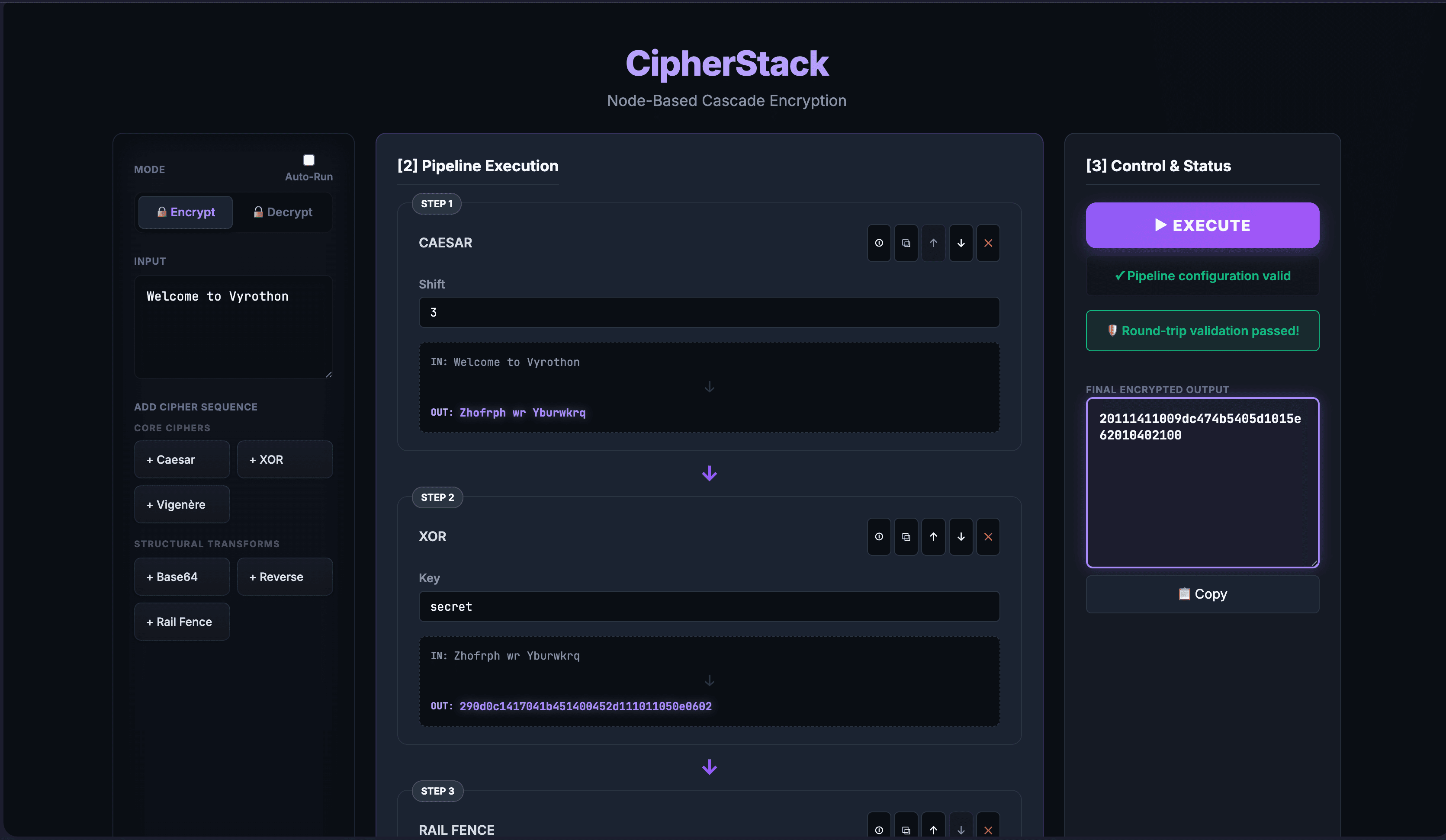Click the STEP 2 badge
This screenshot has width=1446, height=840.
[437, 497]
